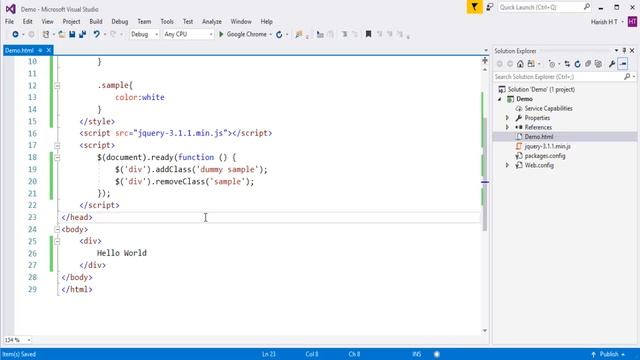Refresh the Solution Explorer

(577, 64)
